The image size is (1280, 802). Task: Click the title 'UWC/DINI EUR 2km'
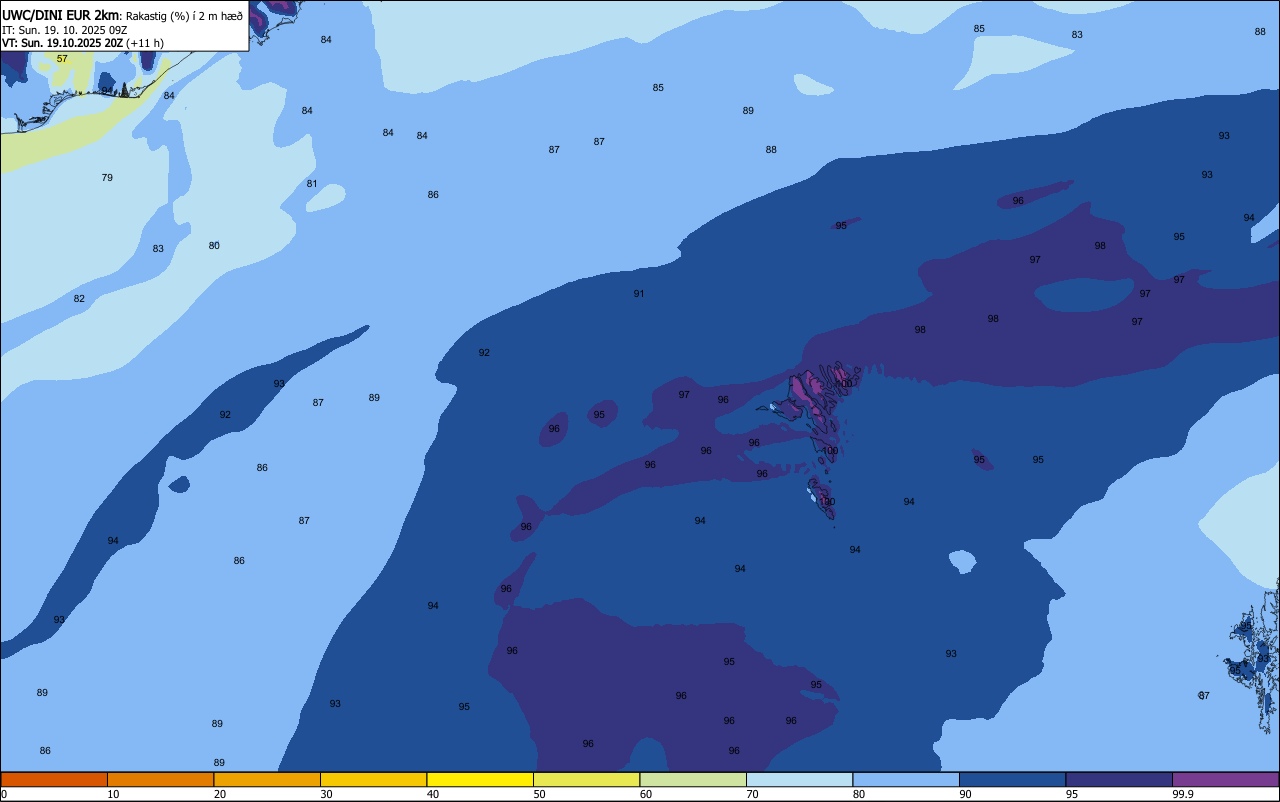(x=60, y=15)
